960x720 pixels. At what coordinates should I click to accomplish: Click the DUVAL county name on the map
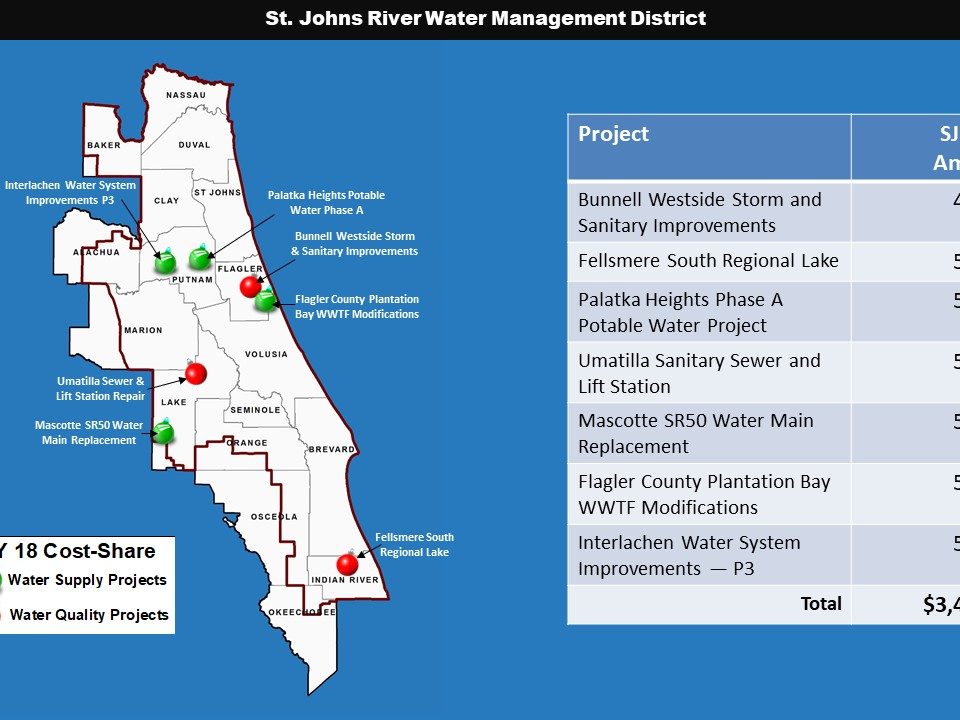pos(194,145)
